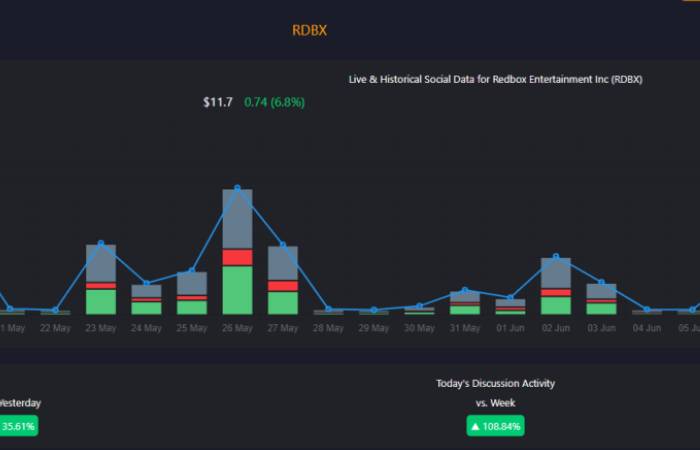Click the 35.61% yesterday badge
700x450 pixels.
coord(18,426)
